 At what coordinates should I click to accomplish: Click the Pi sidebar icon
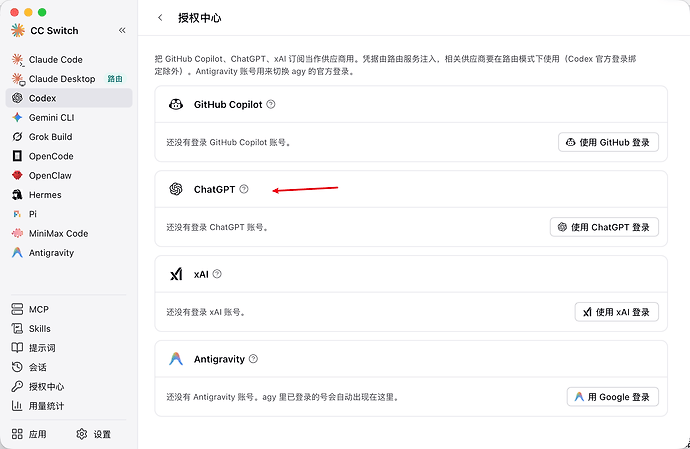click(x=17, y=214)
